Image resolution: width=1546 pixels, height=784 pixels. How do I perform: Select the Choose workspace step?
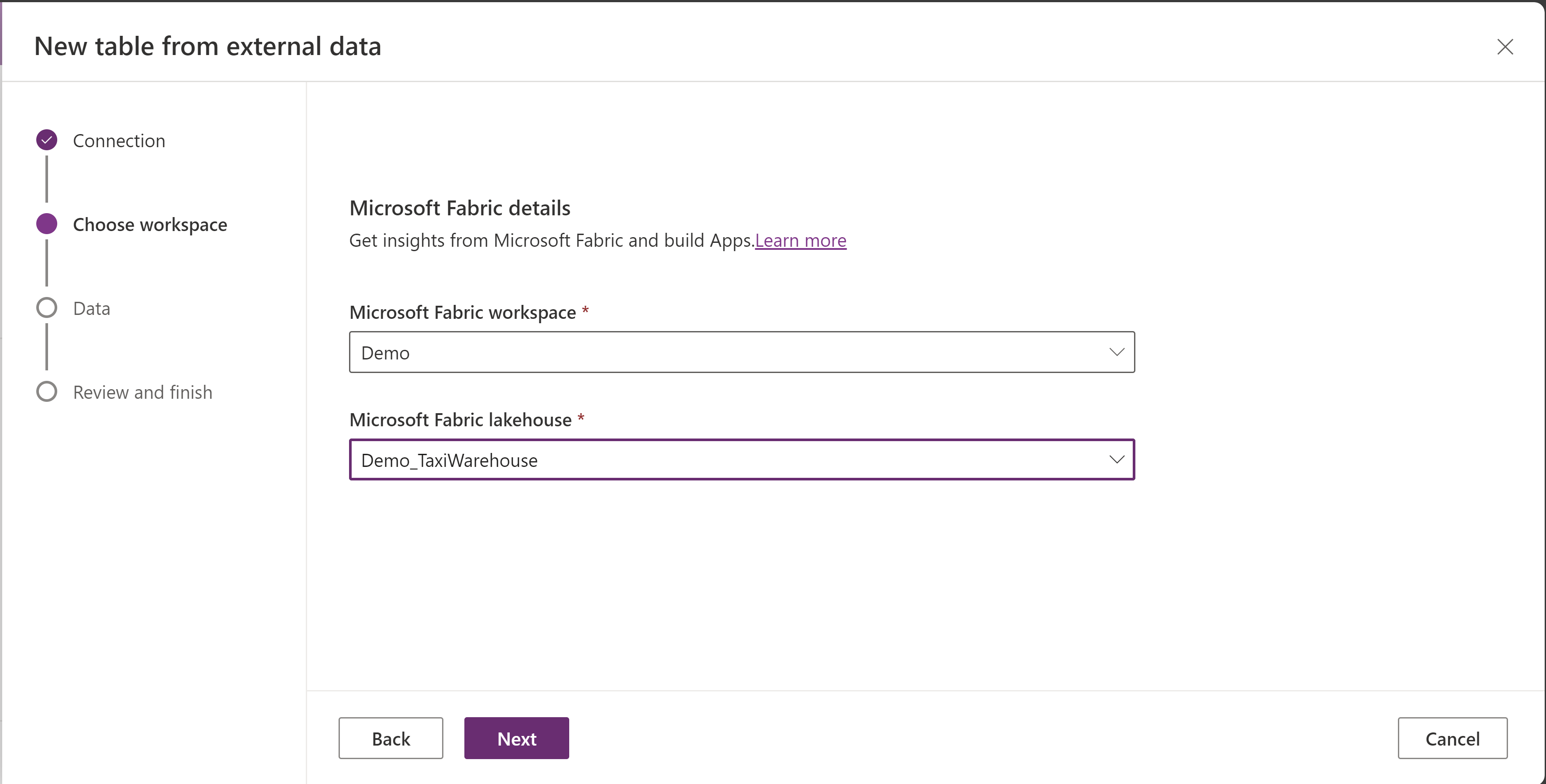coord(150,224)
